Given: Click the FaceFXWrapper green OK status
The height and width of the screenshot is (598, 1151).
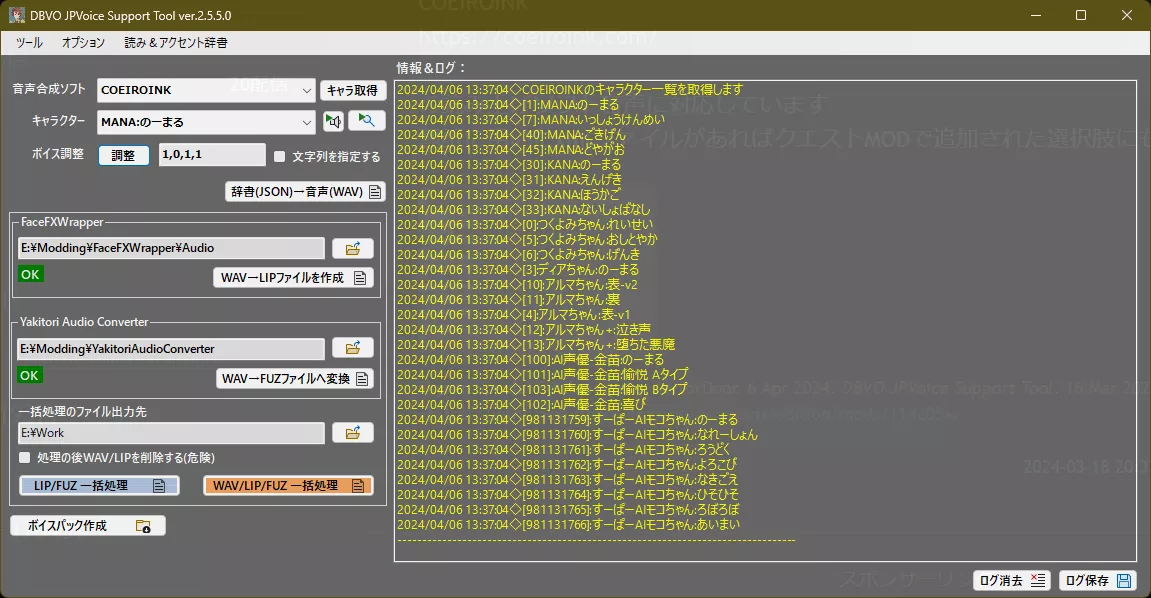Looking at the screenshot, I should pyautogui.click(x=31, y=274).
